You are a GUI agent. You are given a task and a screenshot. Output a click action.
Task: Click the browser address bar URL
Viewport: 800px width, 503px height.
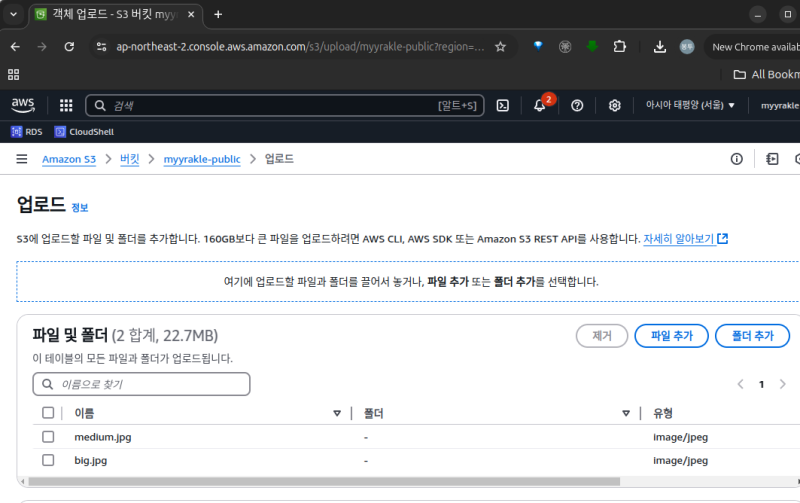coord(300,47)
